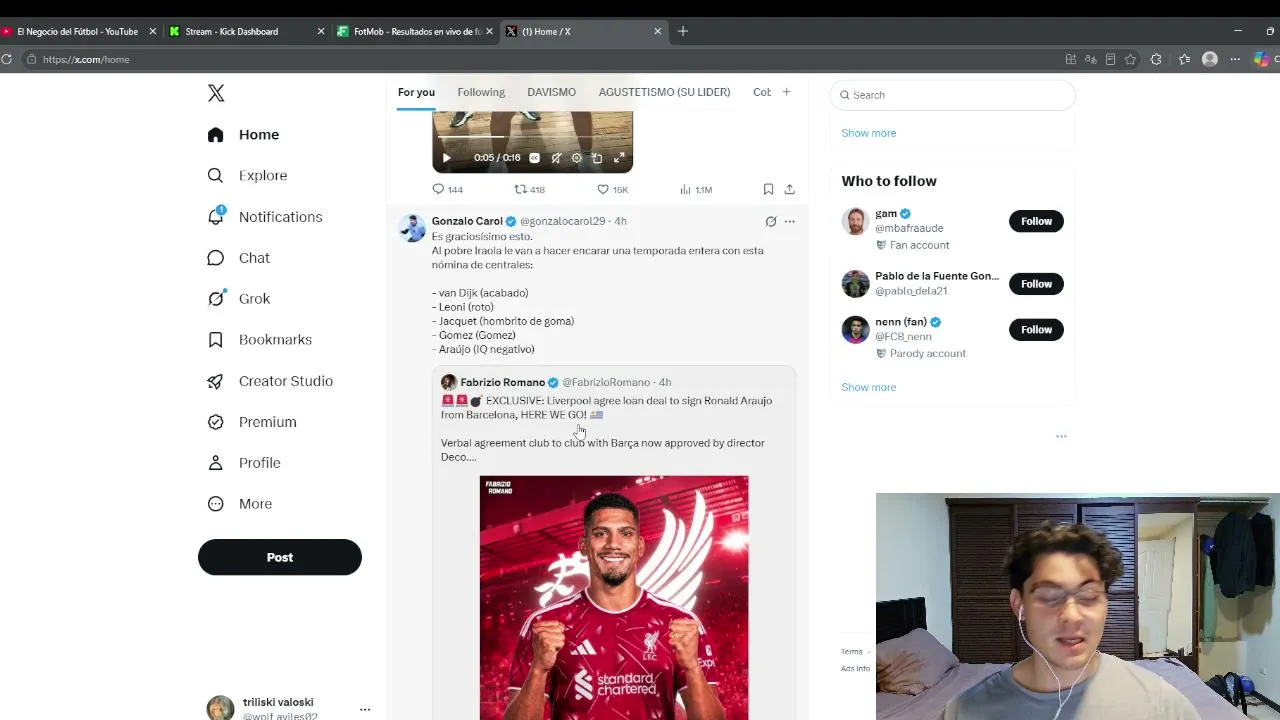
Task: Reply to the post with 144 replies
Action: coord(447,189)
